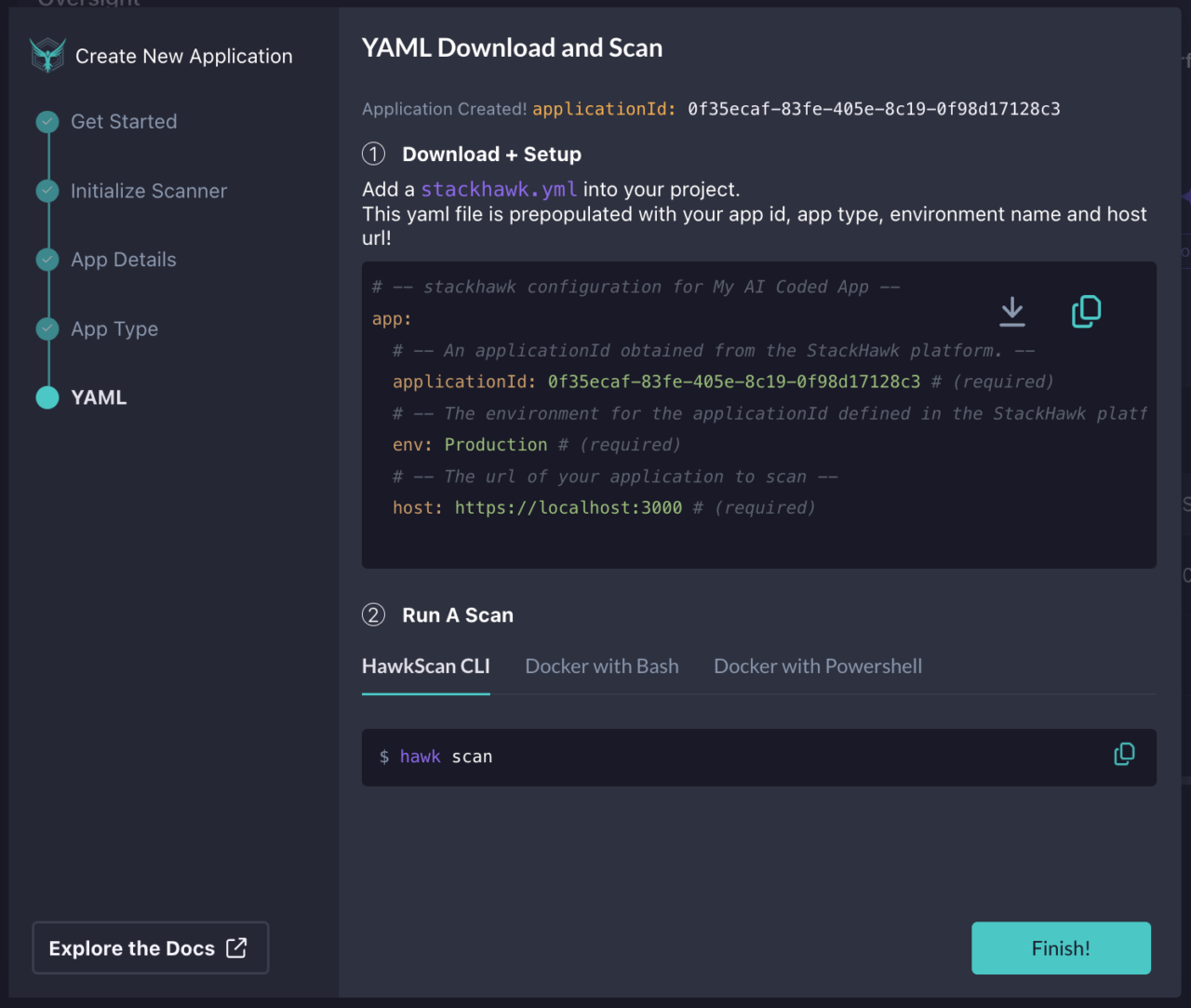The image size is (1191, 1008).
Task: Click the checkmark beside Get Started
Action: [x=47, y=121]
